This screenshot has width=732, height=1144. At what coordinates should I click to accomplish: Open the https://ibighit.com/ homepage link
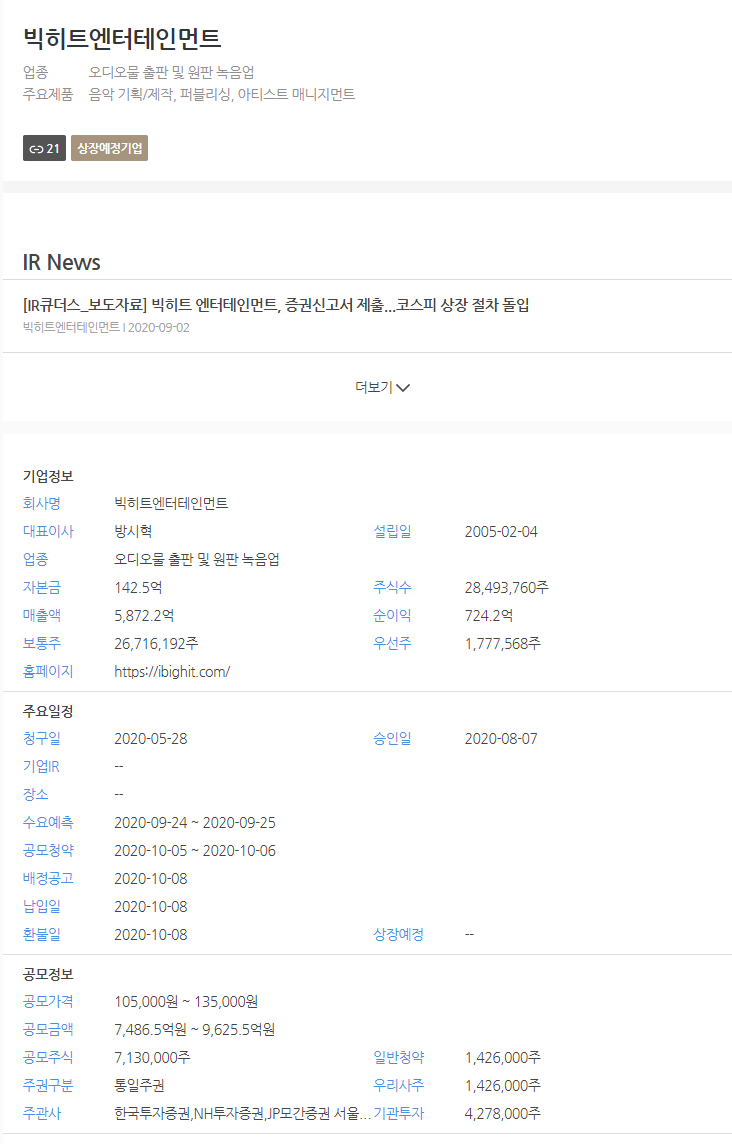[172, 671]
